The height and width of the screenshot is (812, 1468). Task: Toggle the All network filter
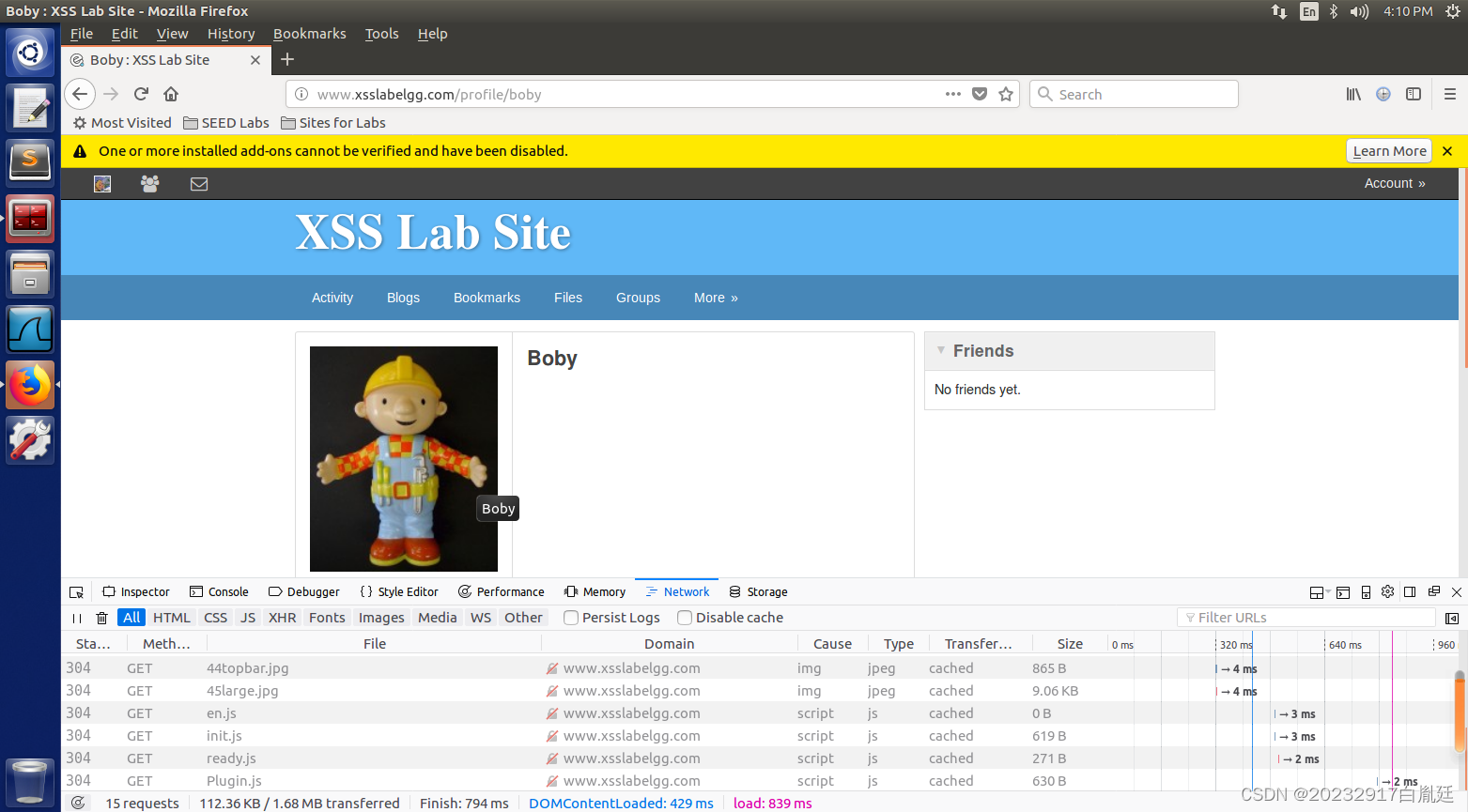pyautogui.click(x=131, y=618)
